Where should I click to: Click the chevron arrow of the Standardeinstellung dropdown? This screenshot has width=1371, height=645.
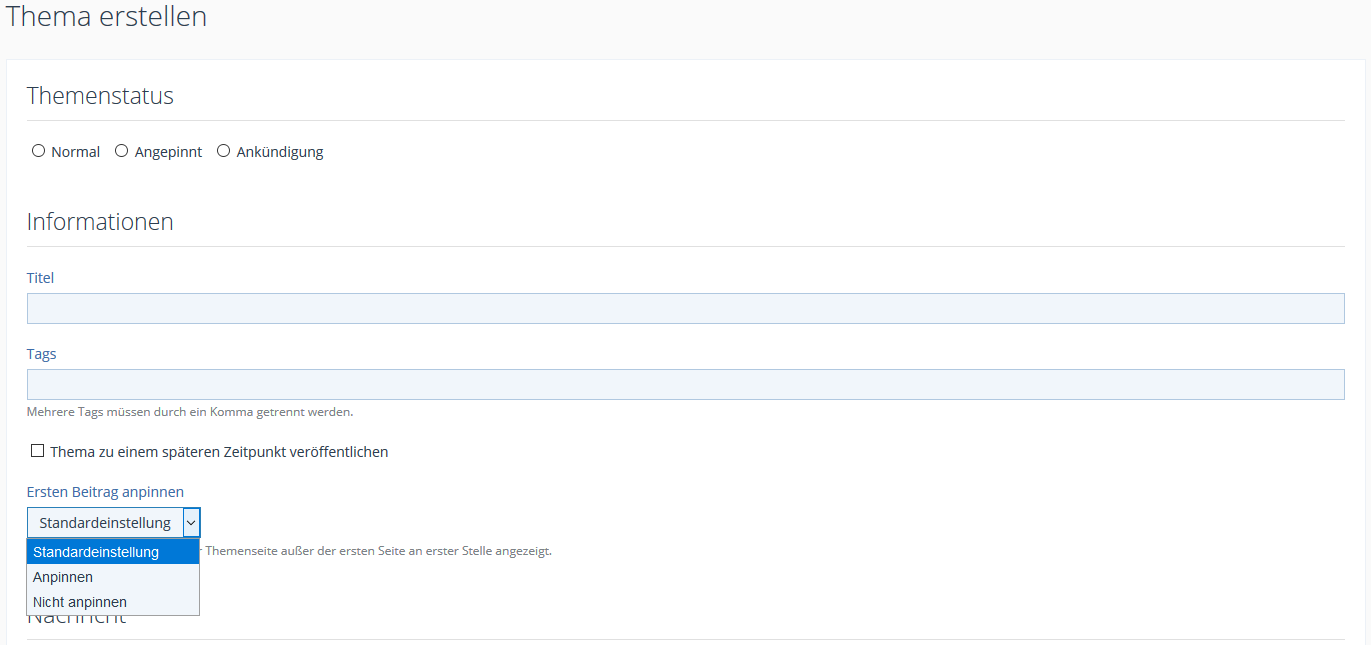(191, 523)
